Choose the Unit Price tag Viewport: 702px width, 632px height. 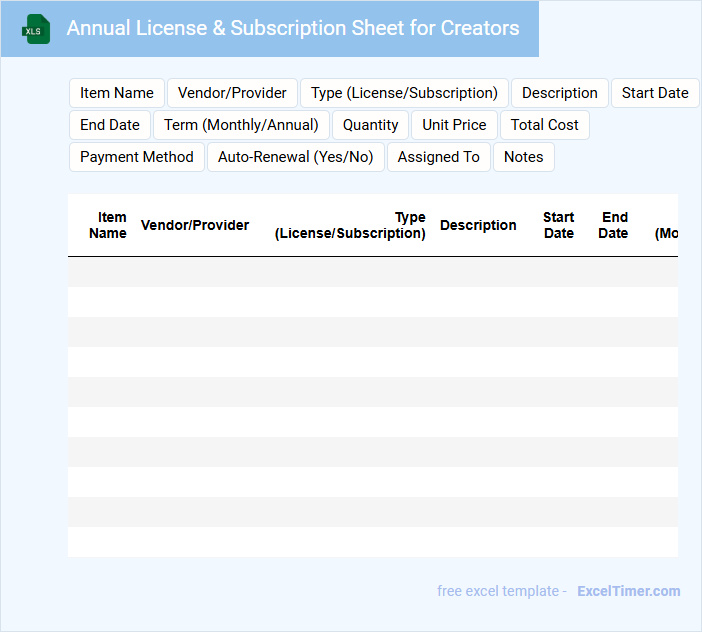(454, 125)
